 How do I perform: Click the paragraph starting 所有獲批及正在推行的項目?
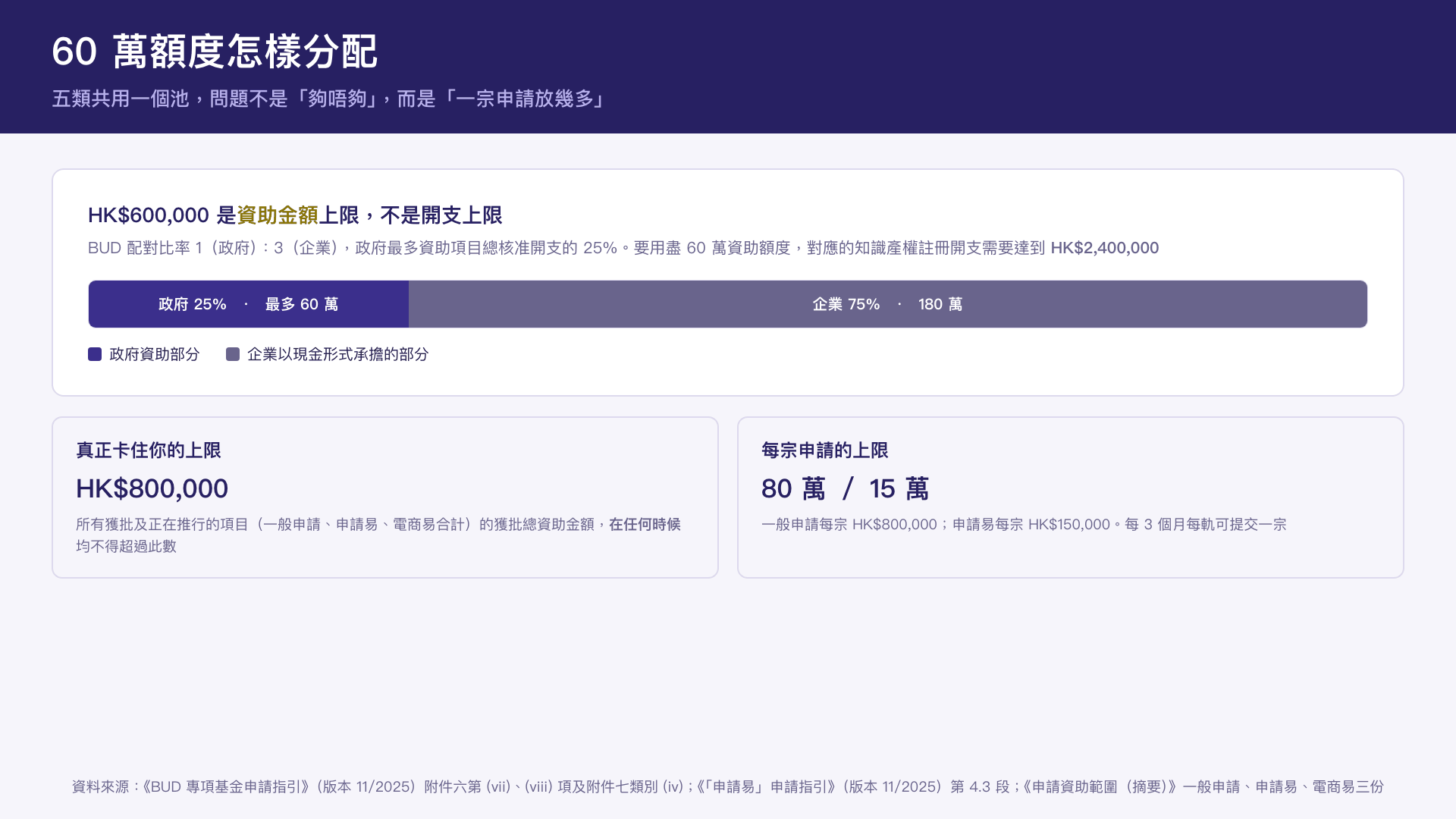tap(378, 535)
